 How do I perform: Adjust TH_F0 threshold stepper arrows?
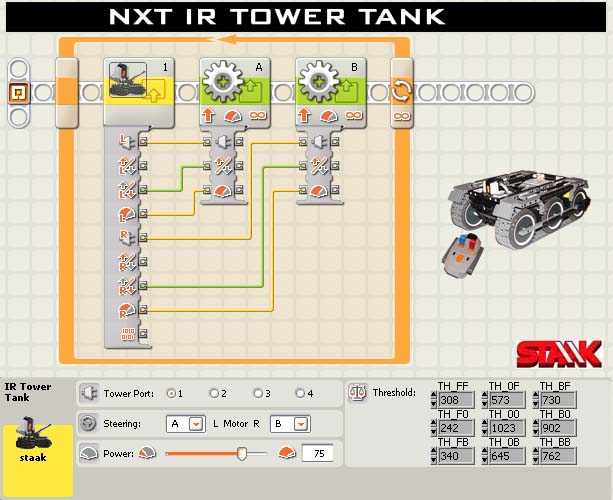(433, 428)
